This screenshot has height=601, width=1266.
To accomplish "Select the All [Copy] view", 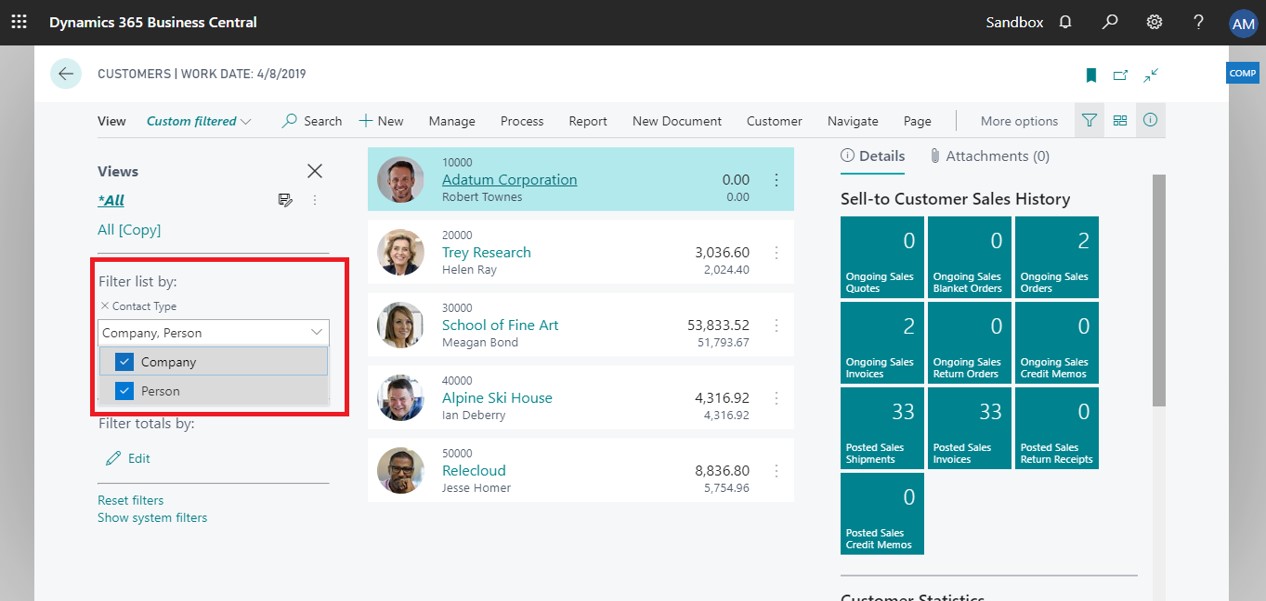I will pyautogui.click(x=129, y=230).
